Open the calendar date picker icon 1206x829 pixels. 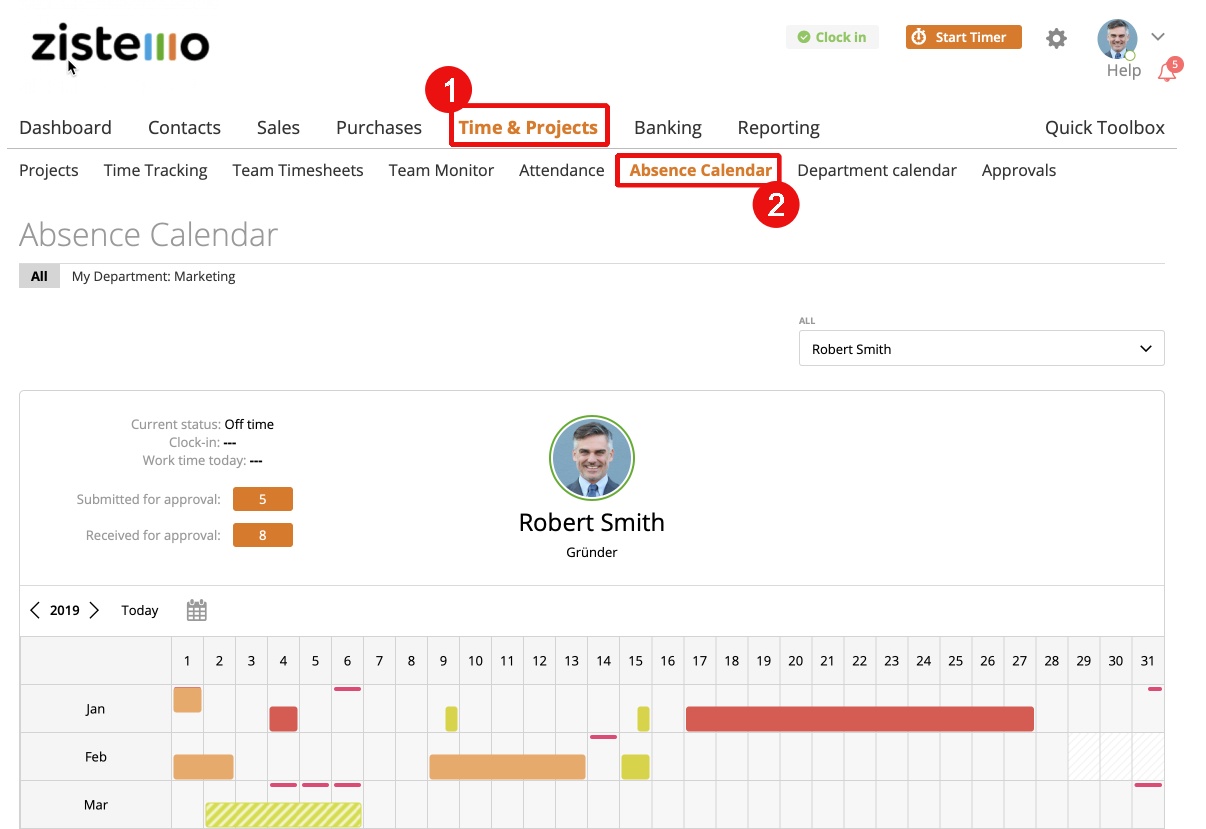pyautogui.click(x=197, y=610)
